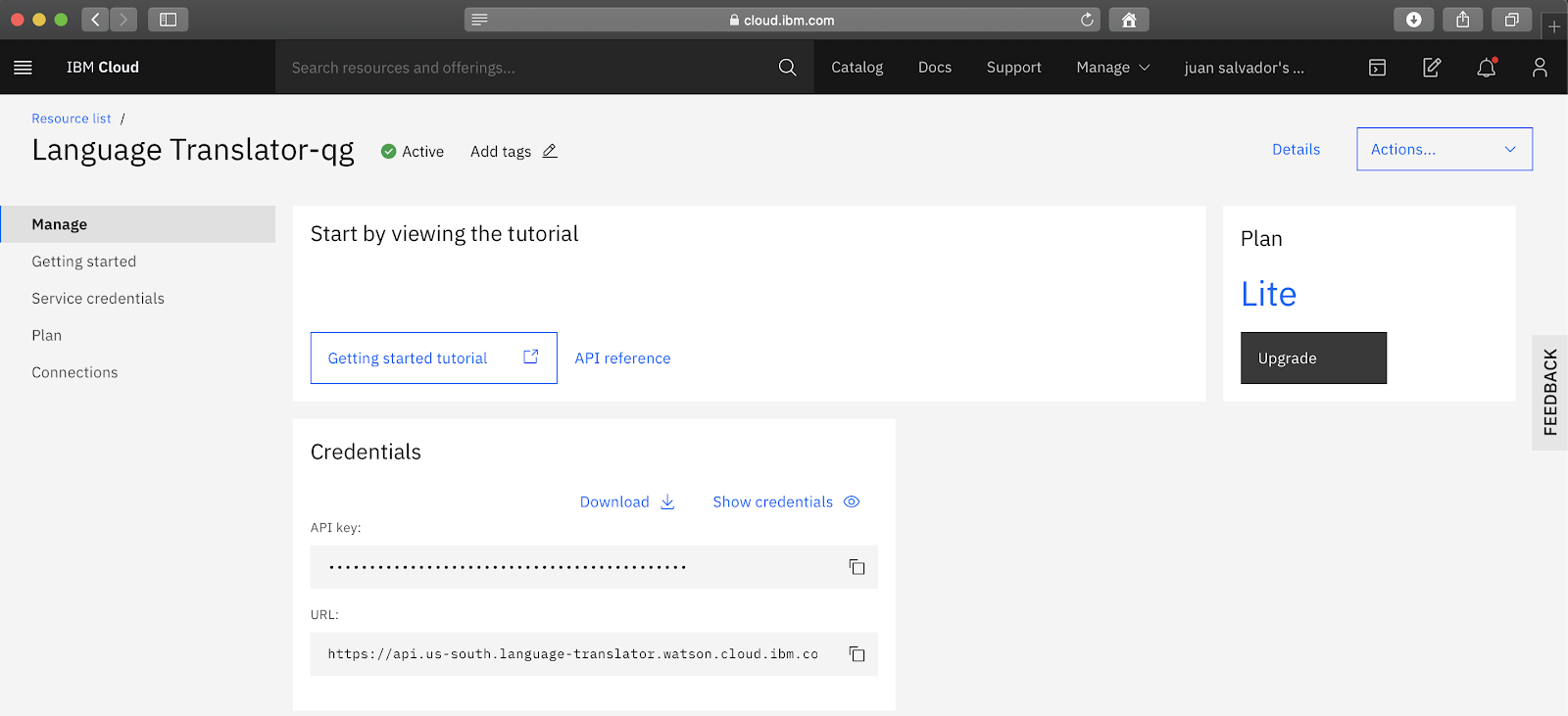This screenshot has width=1568, height=716.
Task: Click the masked API key field
Action: click(x=594, y=567)
